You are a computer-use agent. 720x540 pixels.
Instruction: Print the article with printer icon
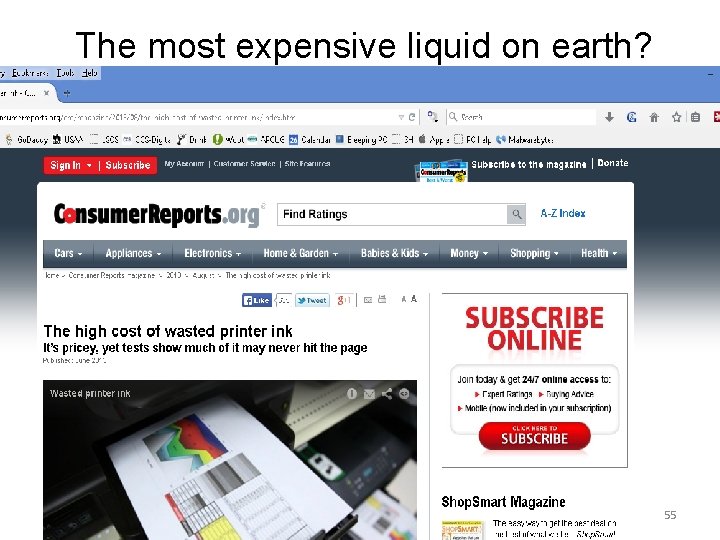coord(382,299)
